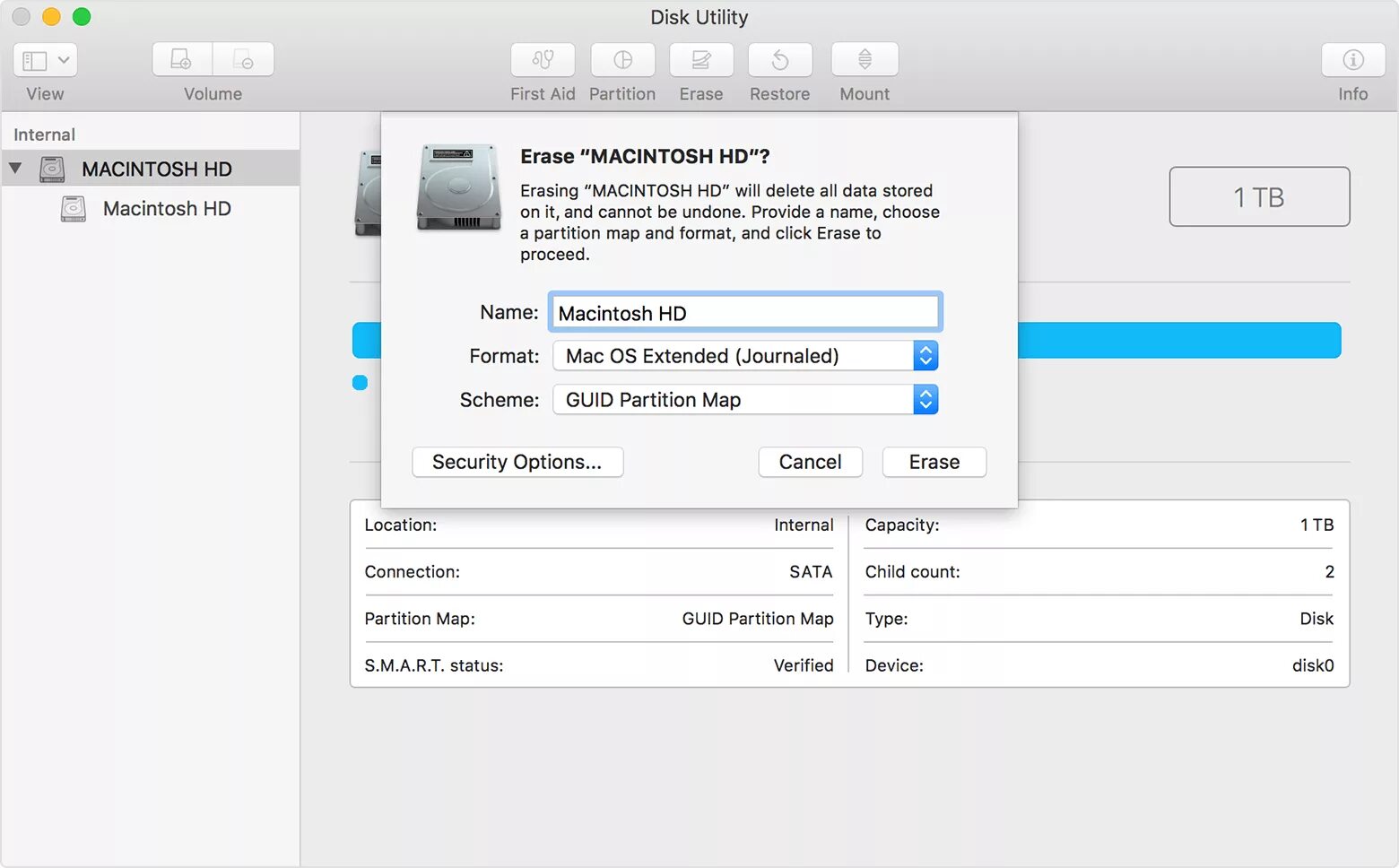Click the Child count value 2
This screenshot has height=868, width=1399.
pos(1329,572)
